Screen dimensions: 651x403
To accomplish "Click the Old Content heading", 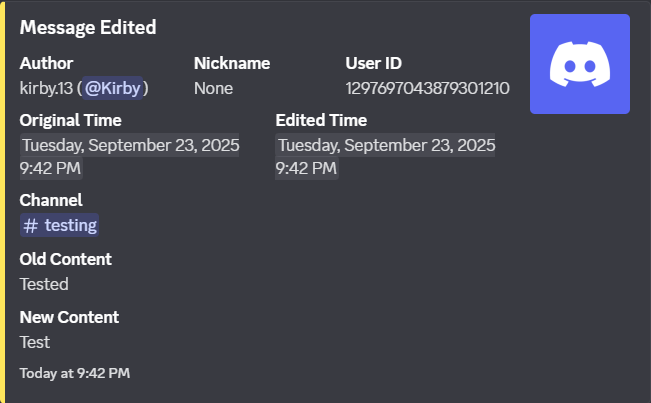I will coord(65,259).
